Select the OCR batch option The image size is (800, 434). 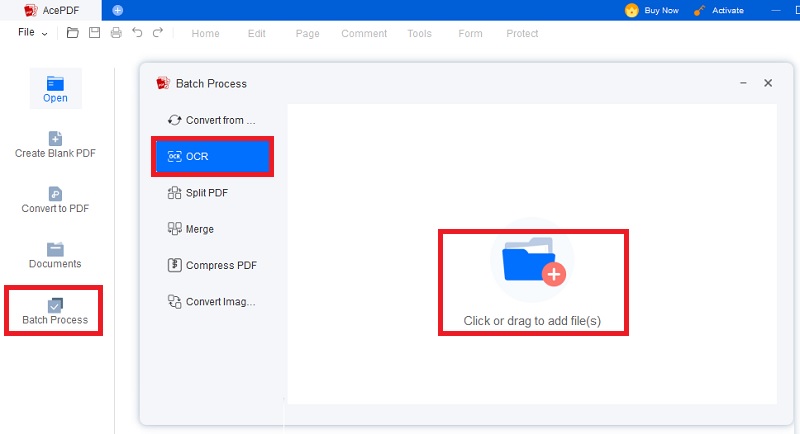pyautogui.click(x=212, y=157)
